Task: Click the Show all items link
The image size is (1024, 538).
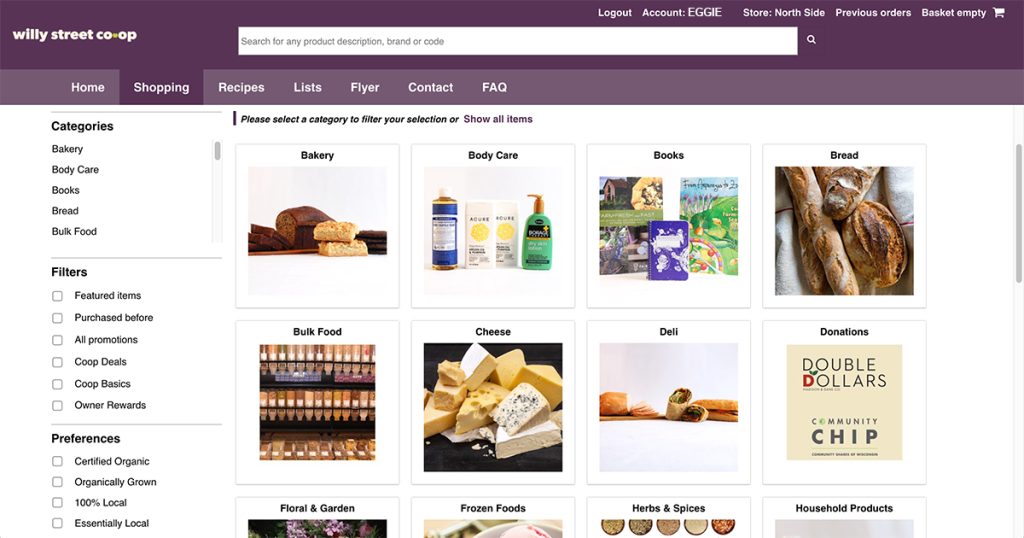Action: tap(498, 119)
